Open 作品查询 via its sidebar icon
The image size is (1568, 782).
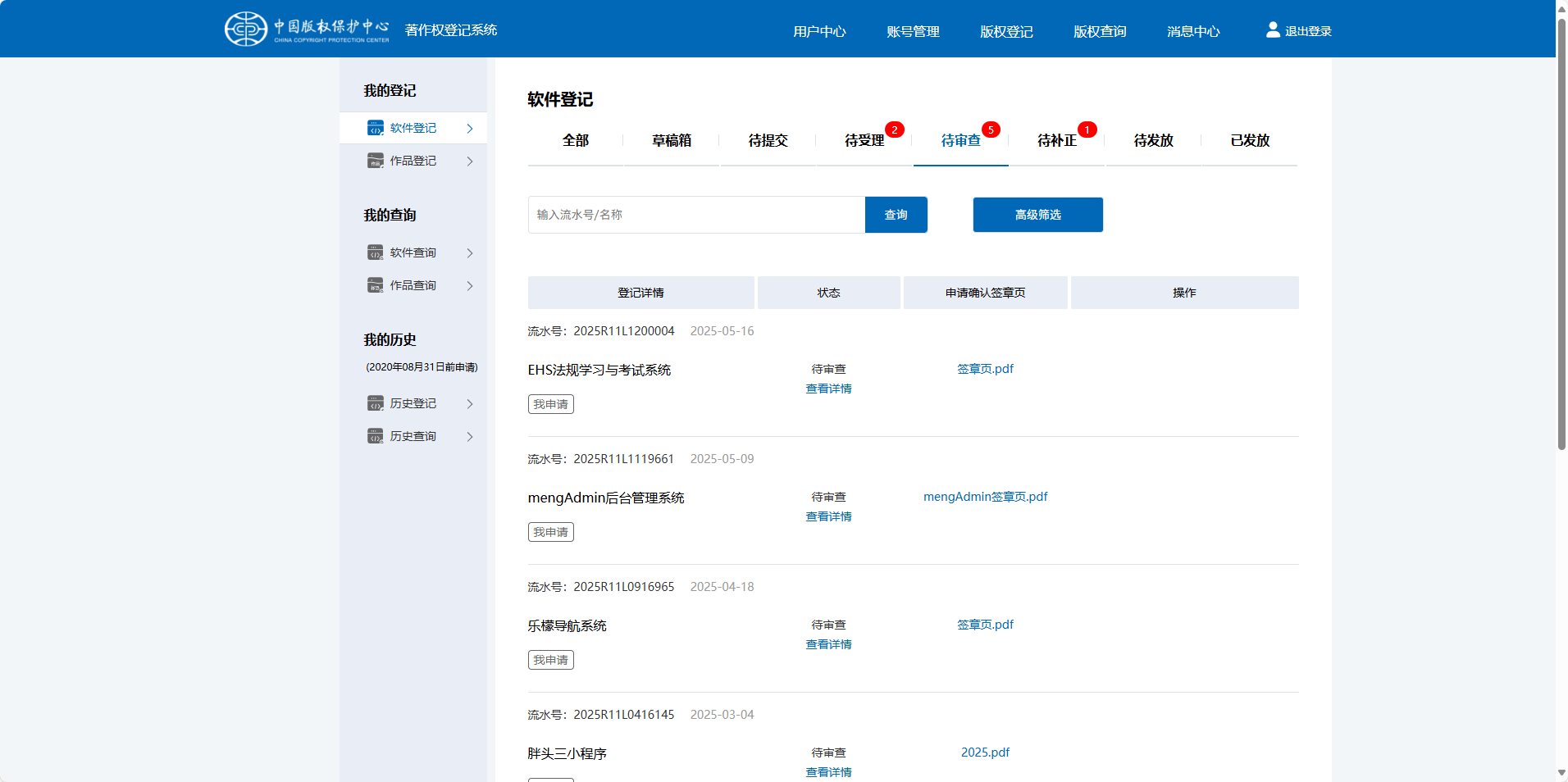tap(376, 285)
